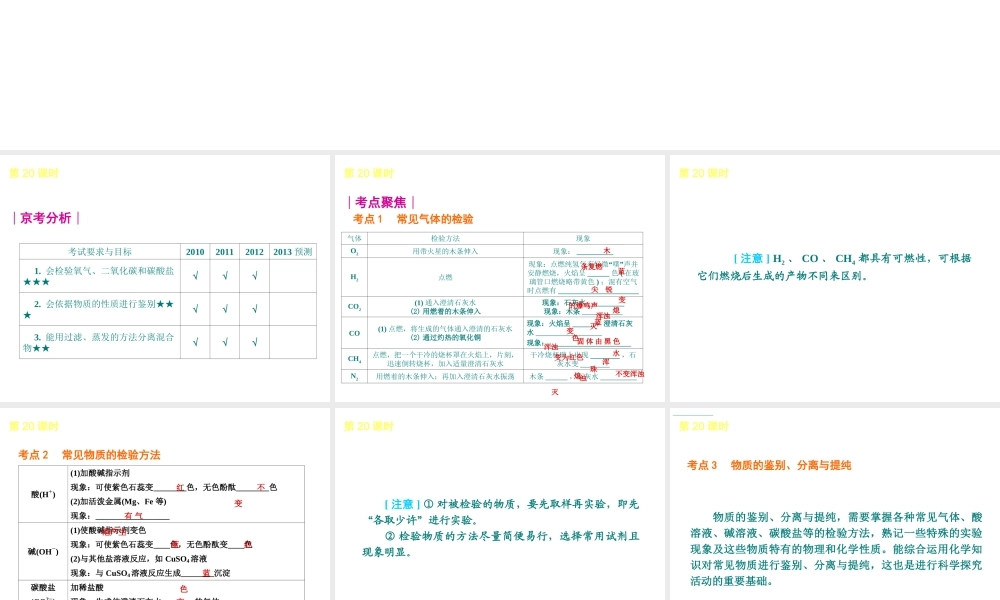The image size is (1000, 600).
Task: Click 第 20 课时 label on 考点3 slide
Action: click(x=704, y=426)
